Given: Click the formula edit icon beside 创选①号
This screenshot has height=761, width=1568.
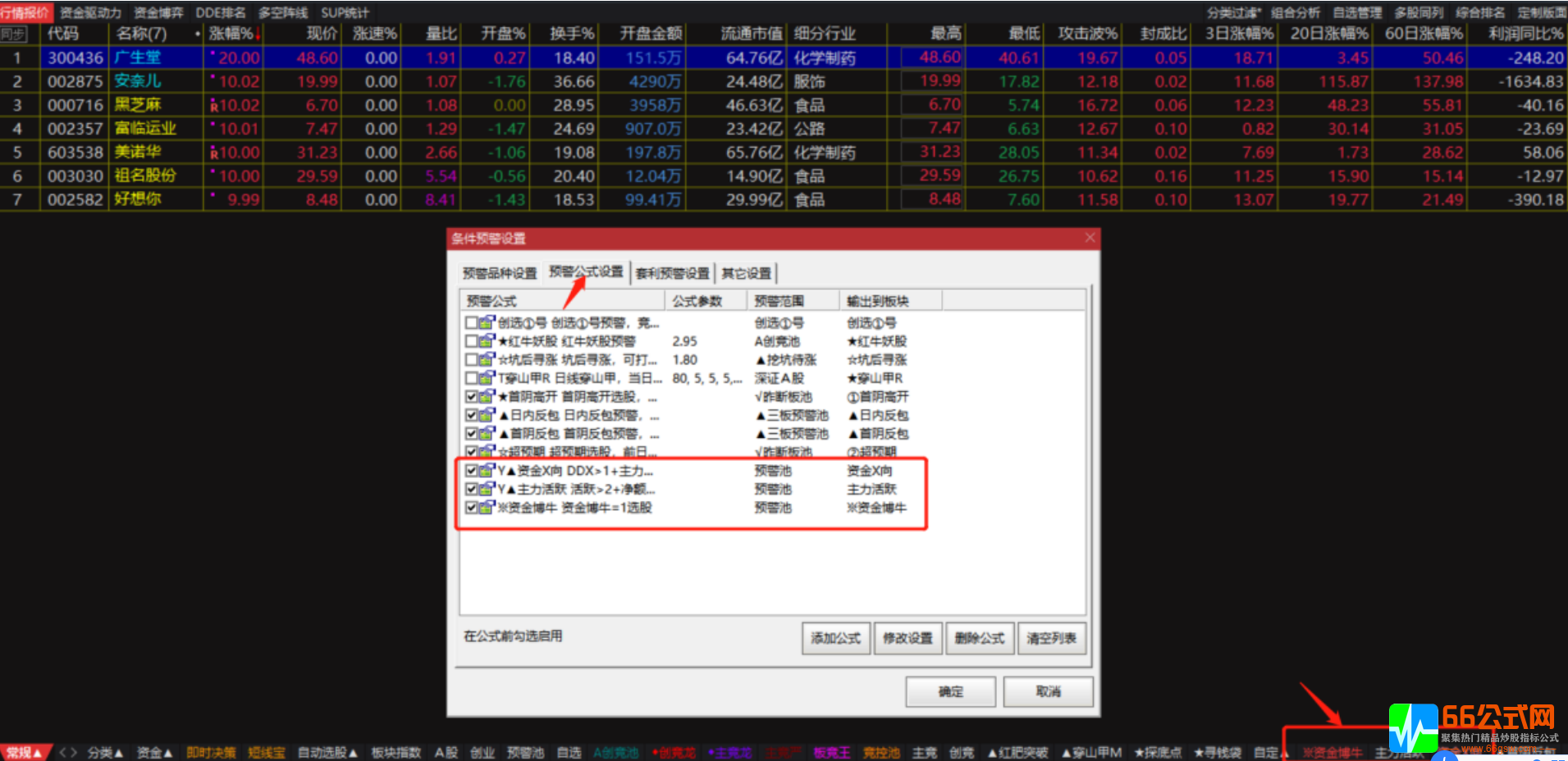Looking at the screenshot, I should click(x=485, y=323).
